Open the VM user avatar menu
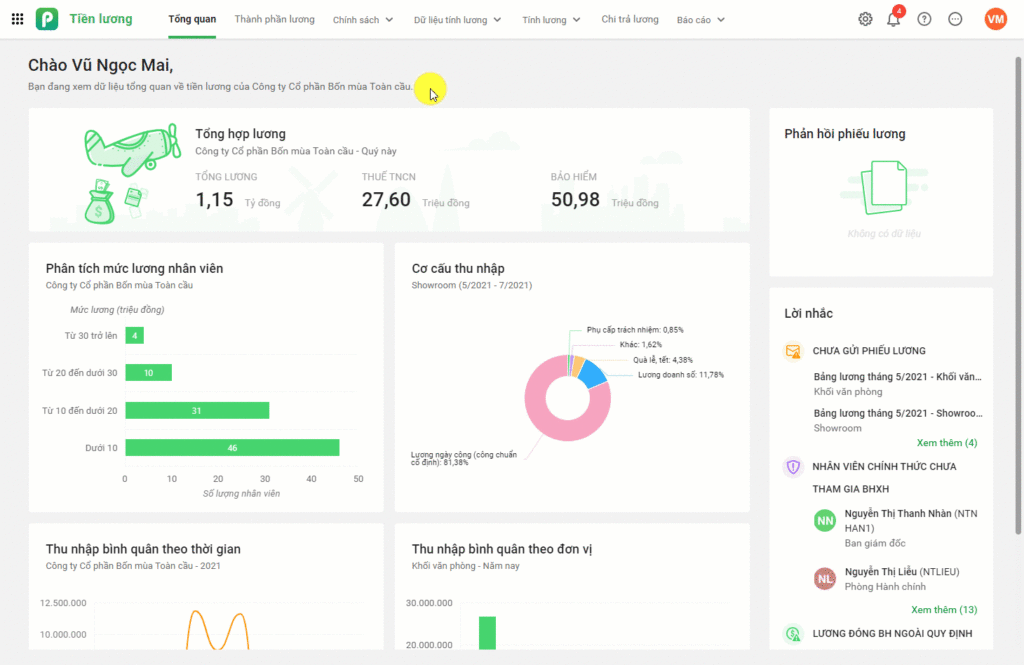Viewport: 1024px width, 665px height. [x=995, y=19]
